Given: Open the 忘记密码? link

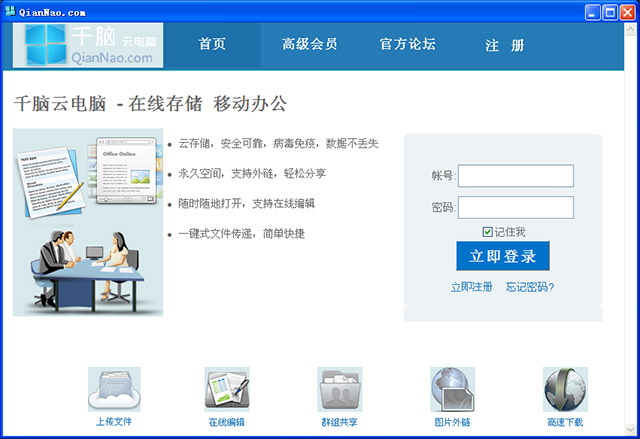Looking at the screenshot, I should (530, 287).
